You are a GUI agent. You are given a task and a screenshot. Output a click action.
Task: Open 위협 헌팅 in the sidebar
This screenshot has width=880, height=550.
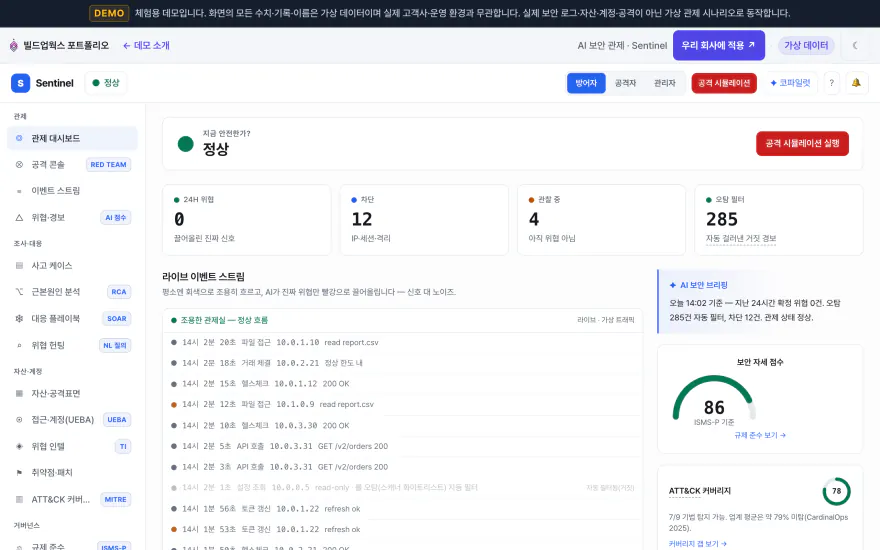pyautogui.click(x=72, y=345)
